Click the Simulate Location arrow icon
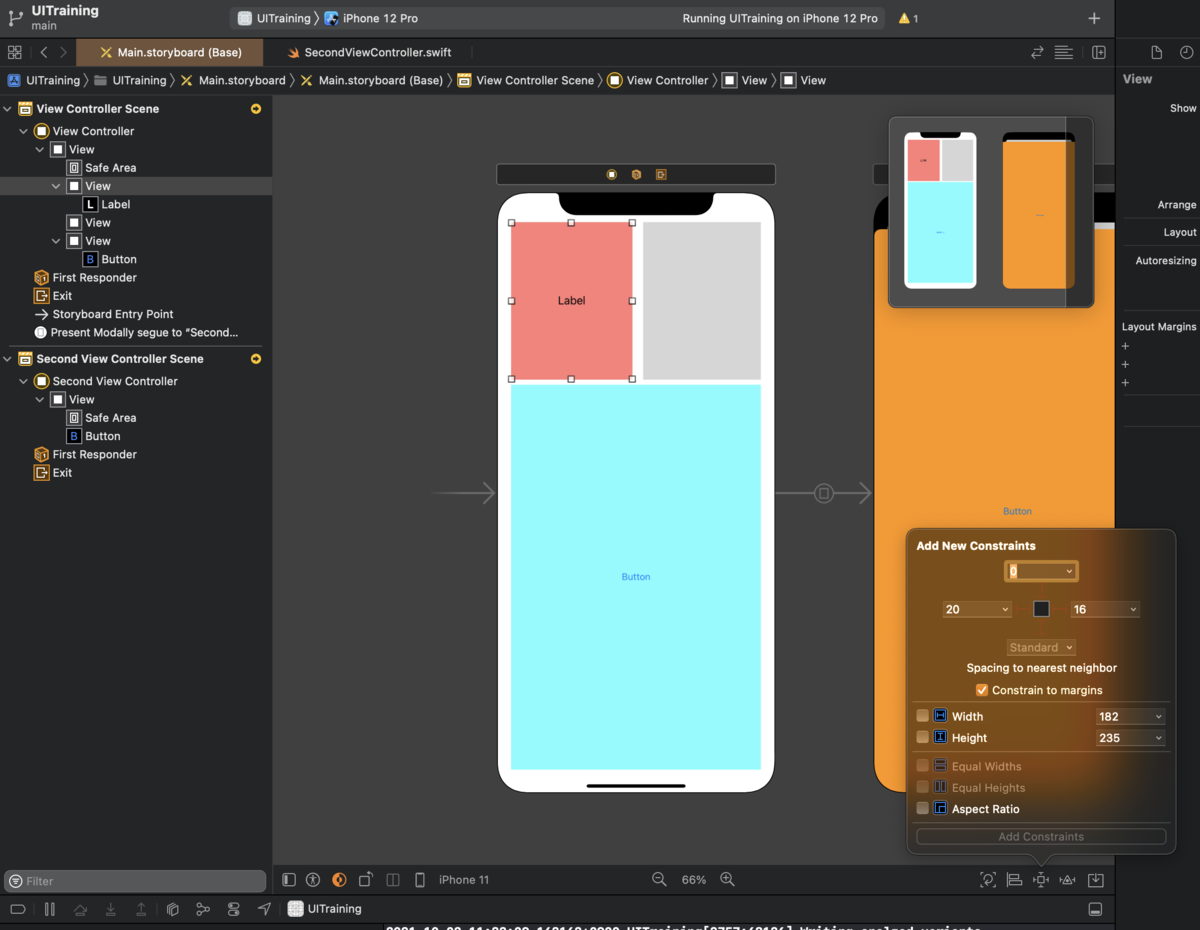 tap(264, 909)
